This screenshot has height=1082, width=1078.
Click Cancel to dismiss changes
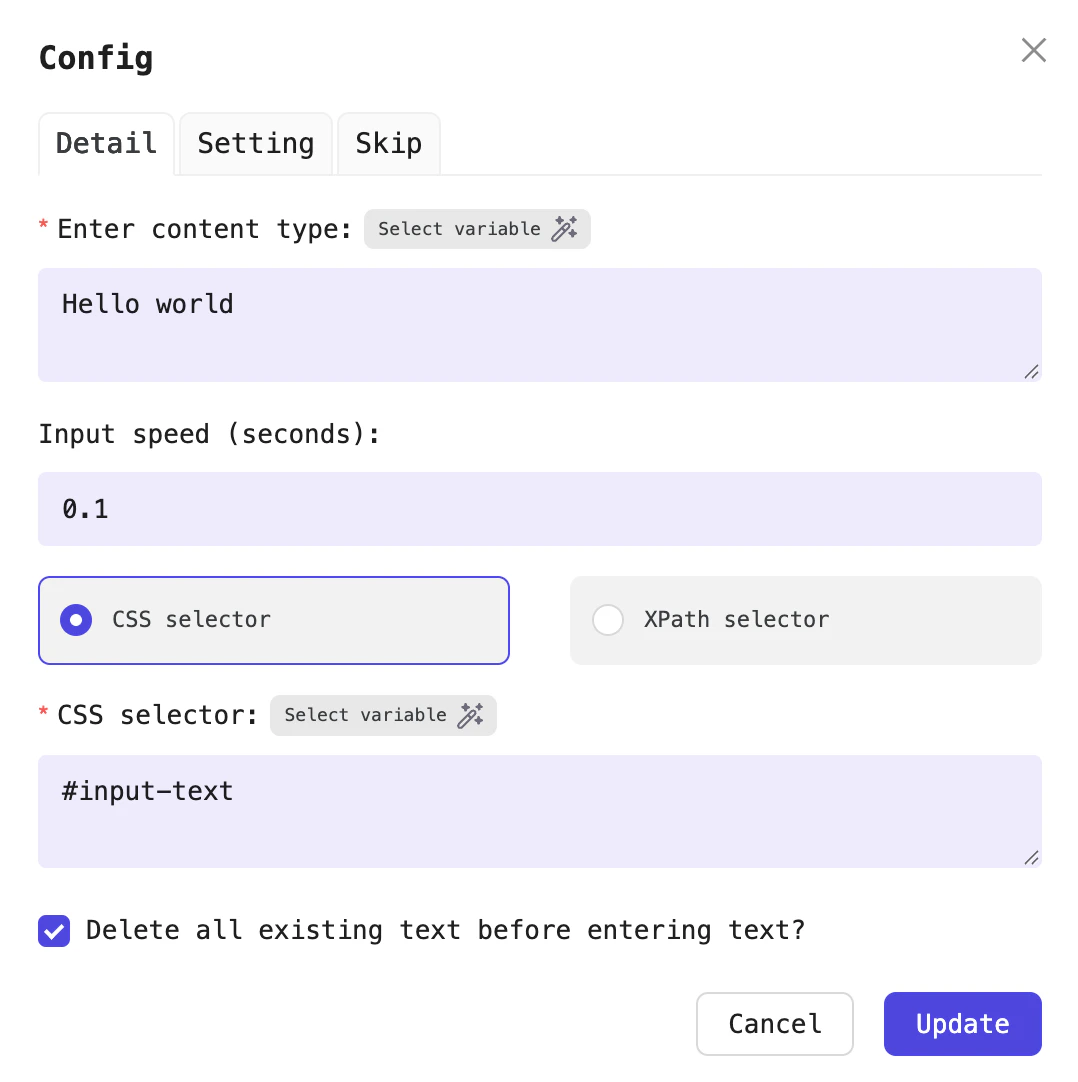tap(774, 1024)
